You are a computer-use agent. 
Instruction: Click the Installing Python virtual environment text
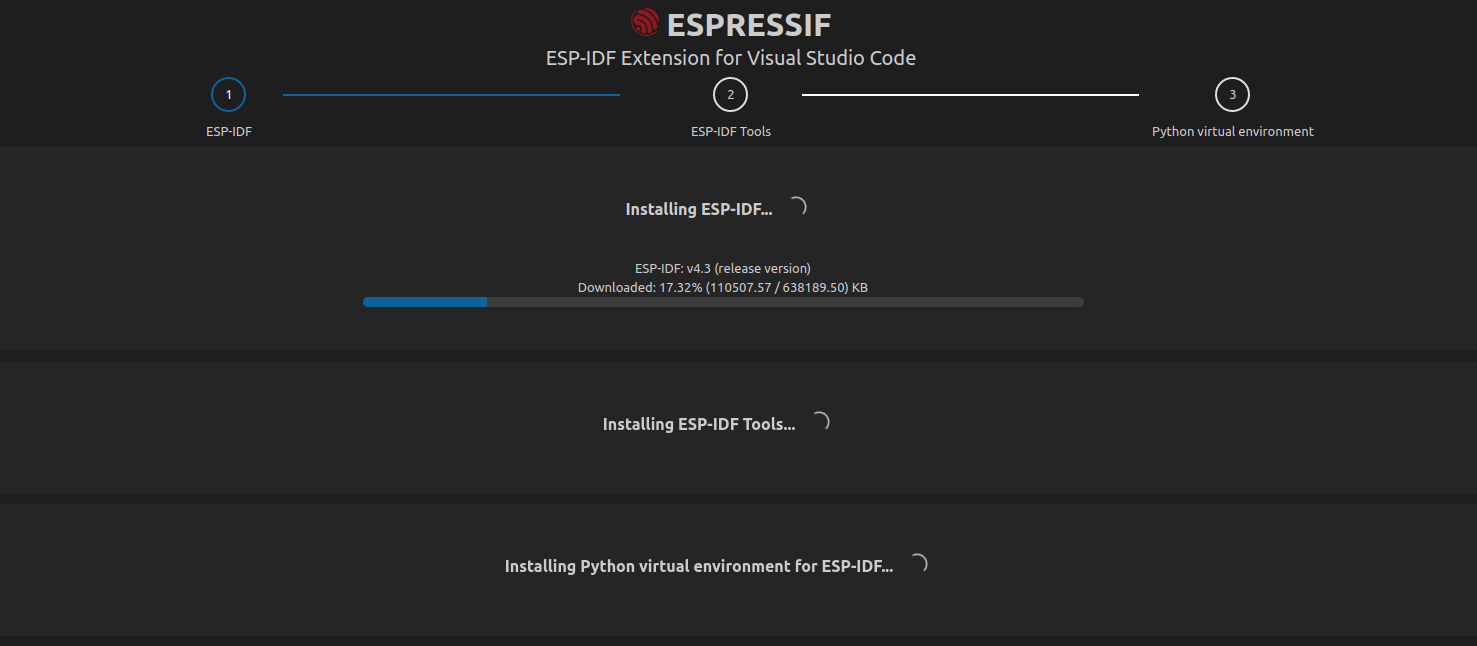698,565
